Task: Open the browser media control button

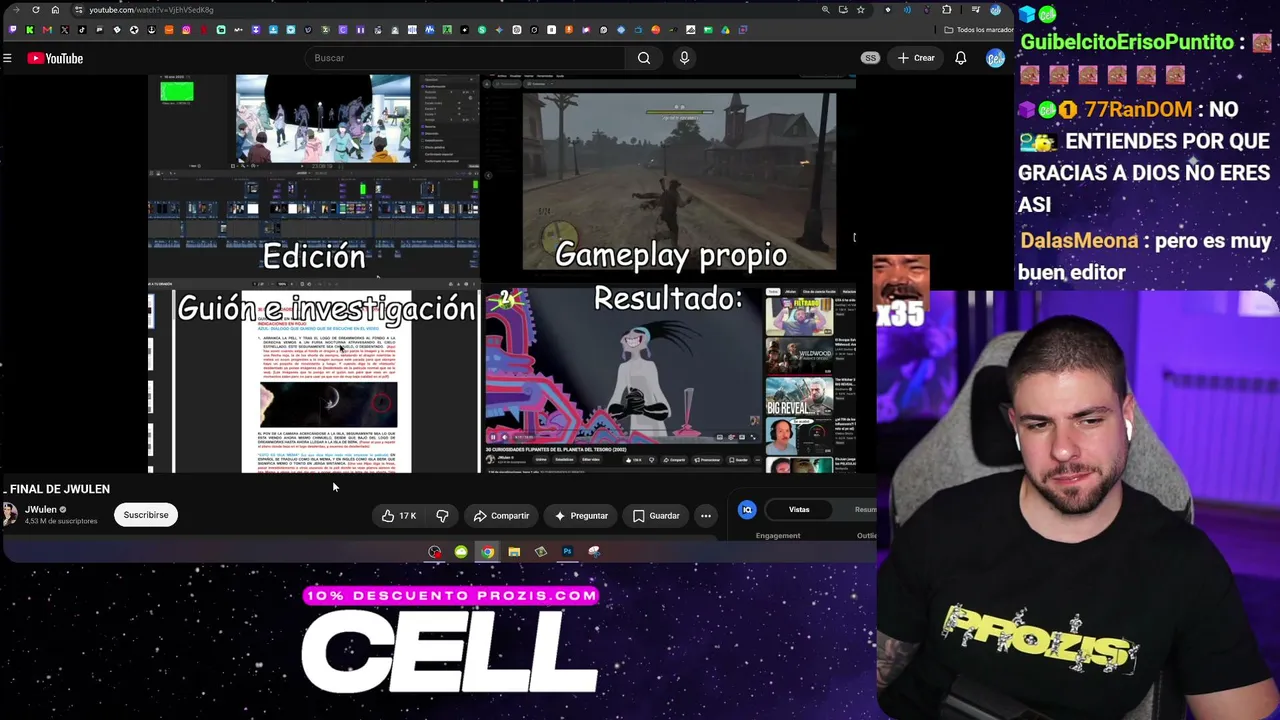Action: tap(976, 10)
